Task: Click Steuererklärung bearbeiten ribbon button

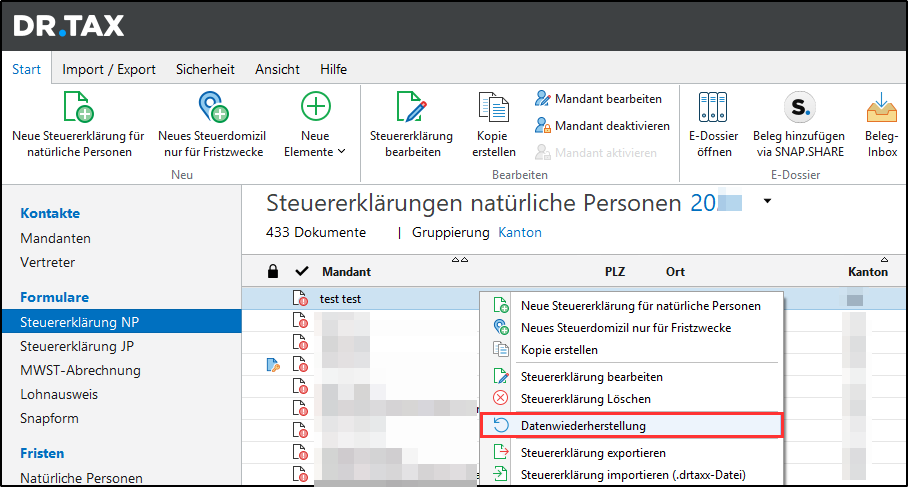Action: [412, 125]
